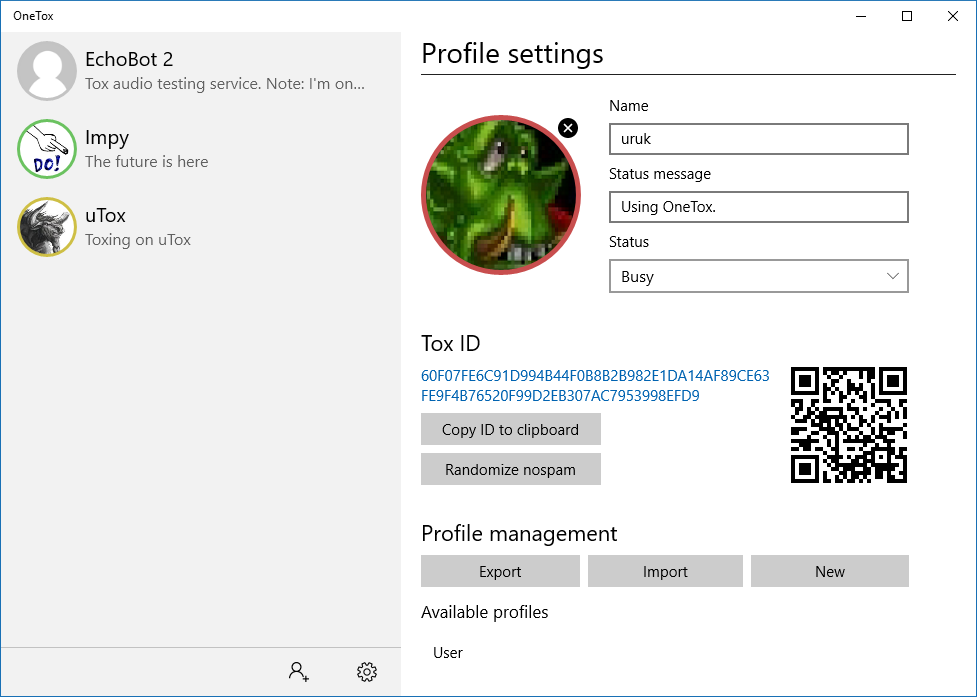Click the Tox ID hexadecimal link

[x=595, y=386]
